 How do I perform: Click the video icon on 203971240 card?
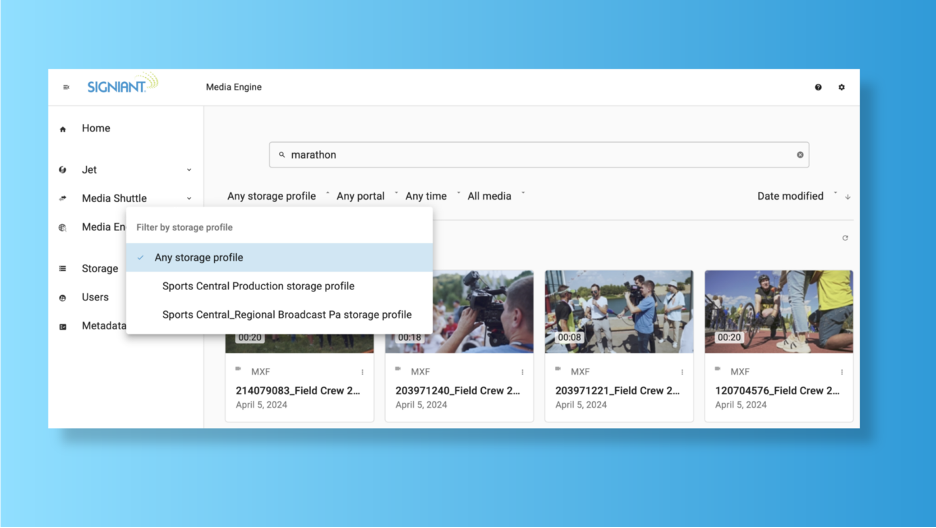coord(398,369)
